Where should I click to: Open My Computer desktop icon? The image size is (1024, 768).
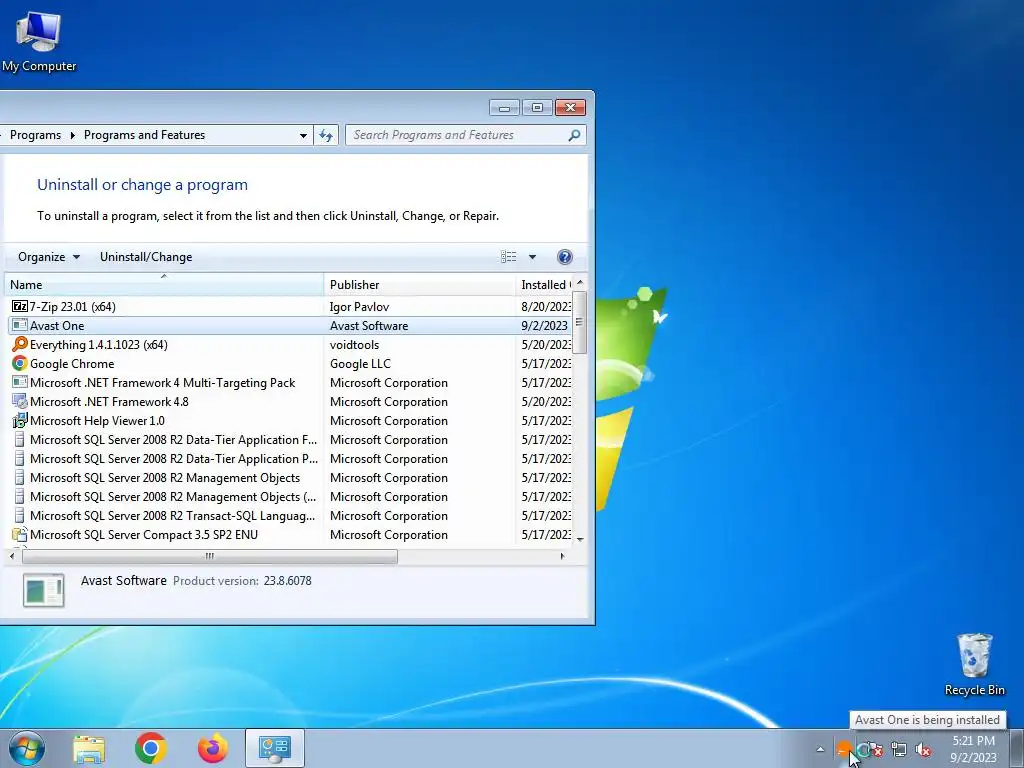pyautogui.click(x=39, y=40)
